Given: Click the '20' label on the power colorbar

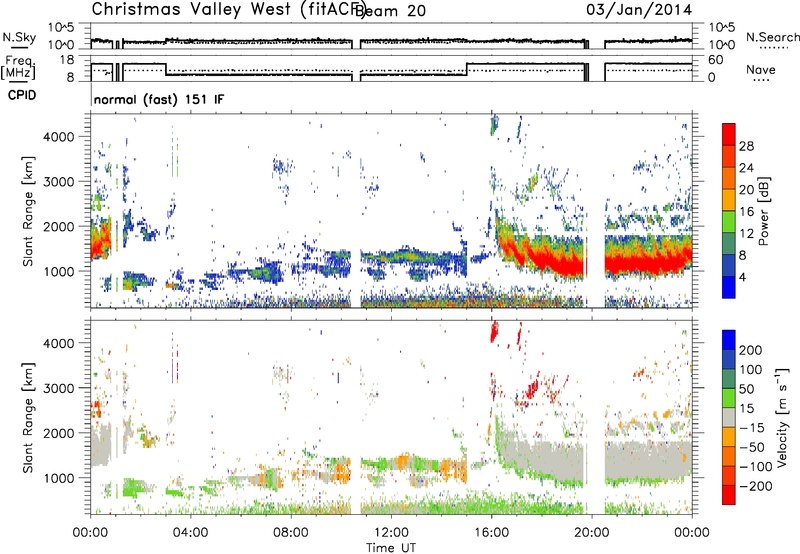Looking at the screenshot, I should pos(746,190).
